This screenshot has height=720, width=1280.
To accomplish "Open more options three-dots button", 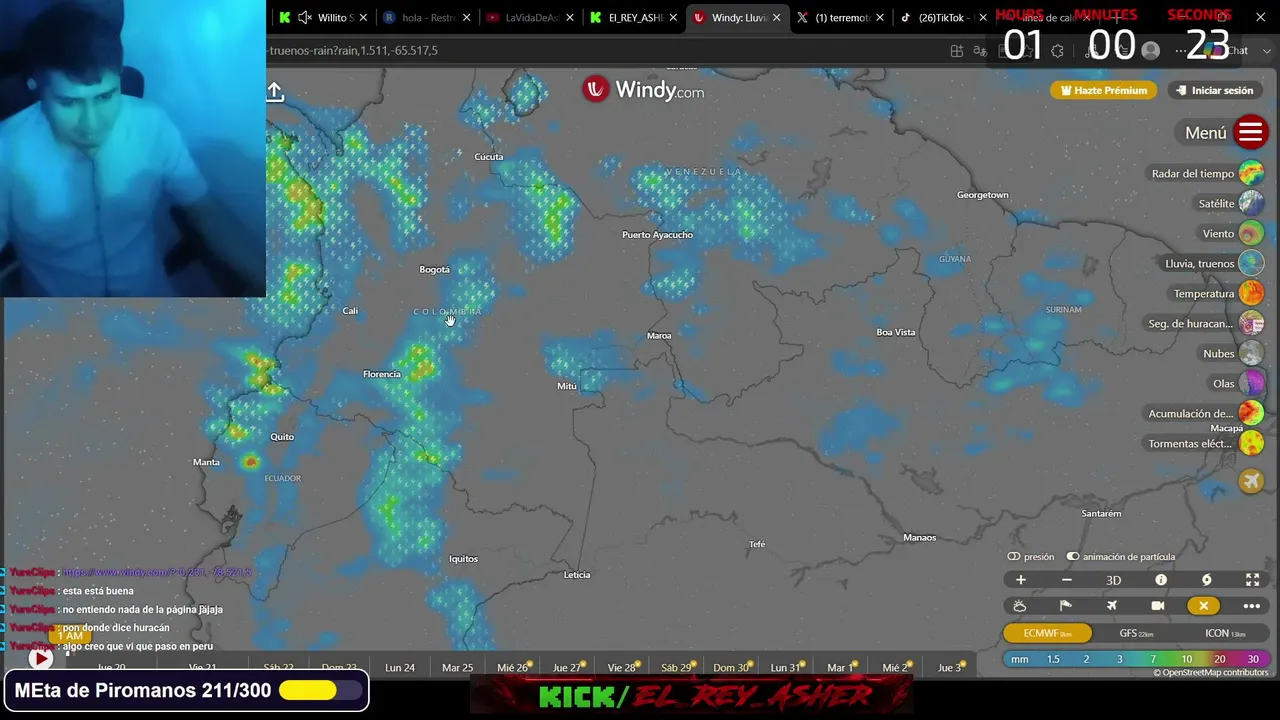I will [1251, 606].
